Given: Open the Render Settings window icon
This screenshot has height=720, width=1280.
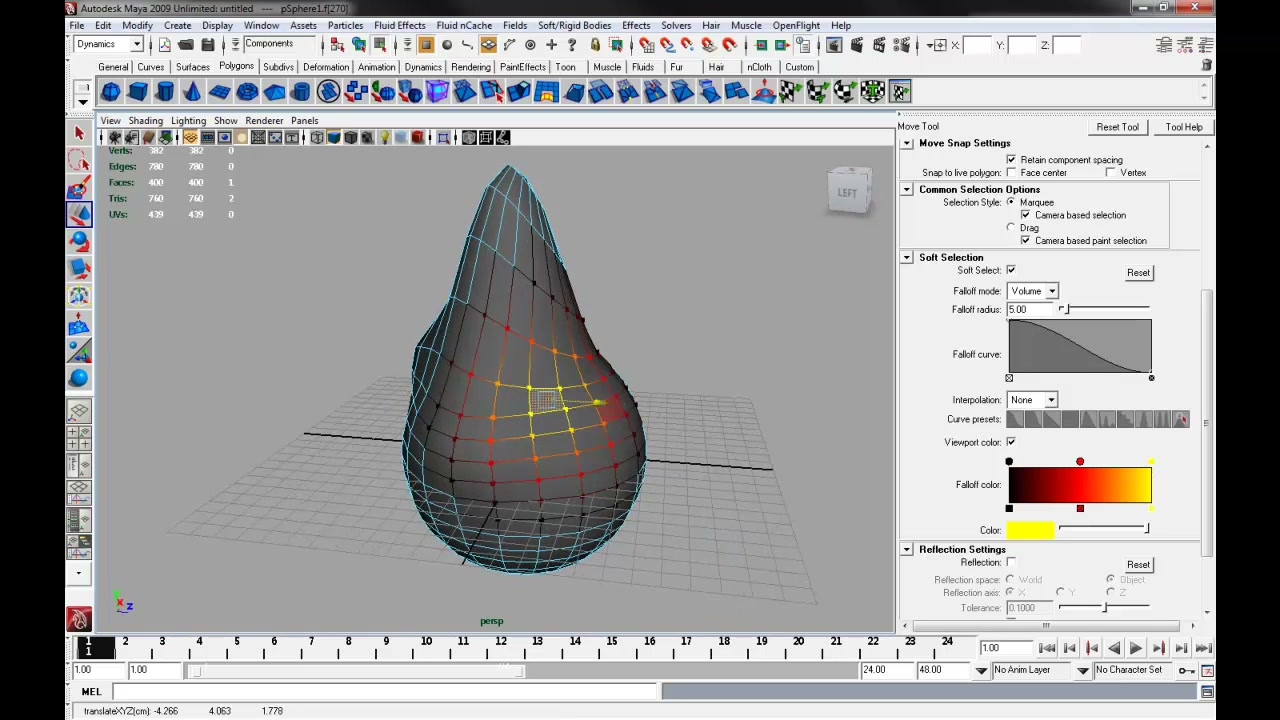Looking at the screenshot, I should coord(901,45).
